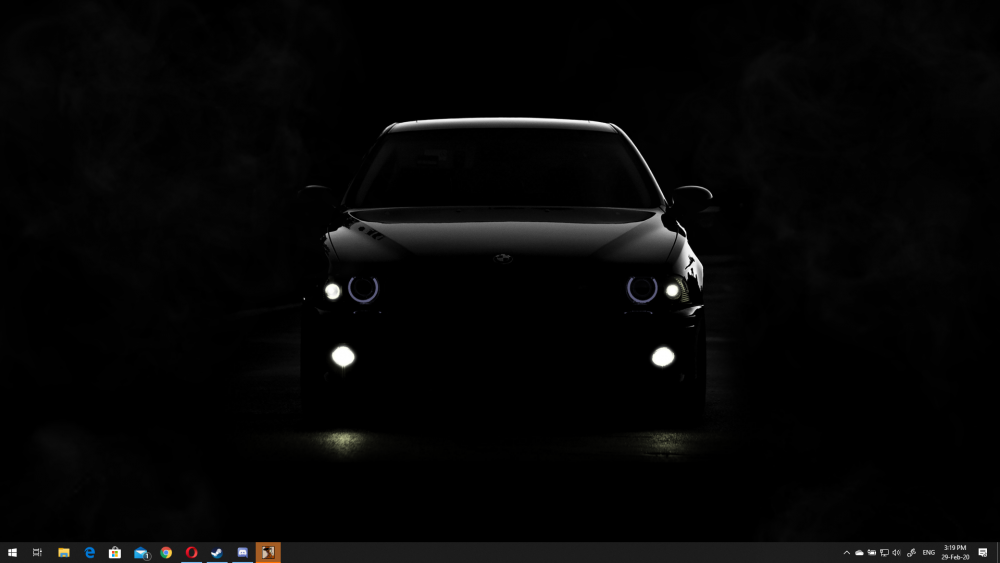Image resolution: width=1000 pixels, height=563 pixels.
Task: Open Task View on the taskbar
Action: (x=37, y=552)
